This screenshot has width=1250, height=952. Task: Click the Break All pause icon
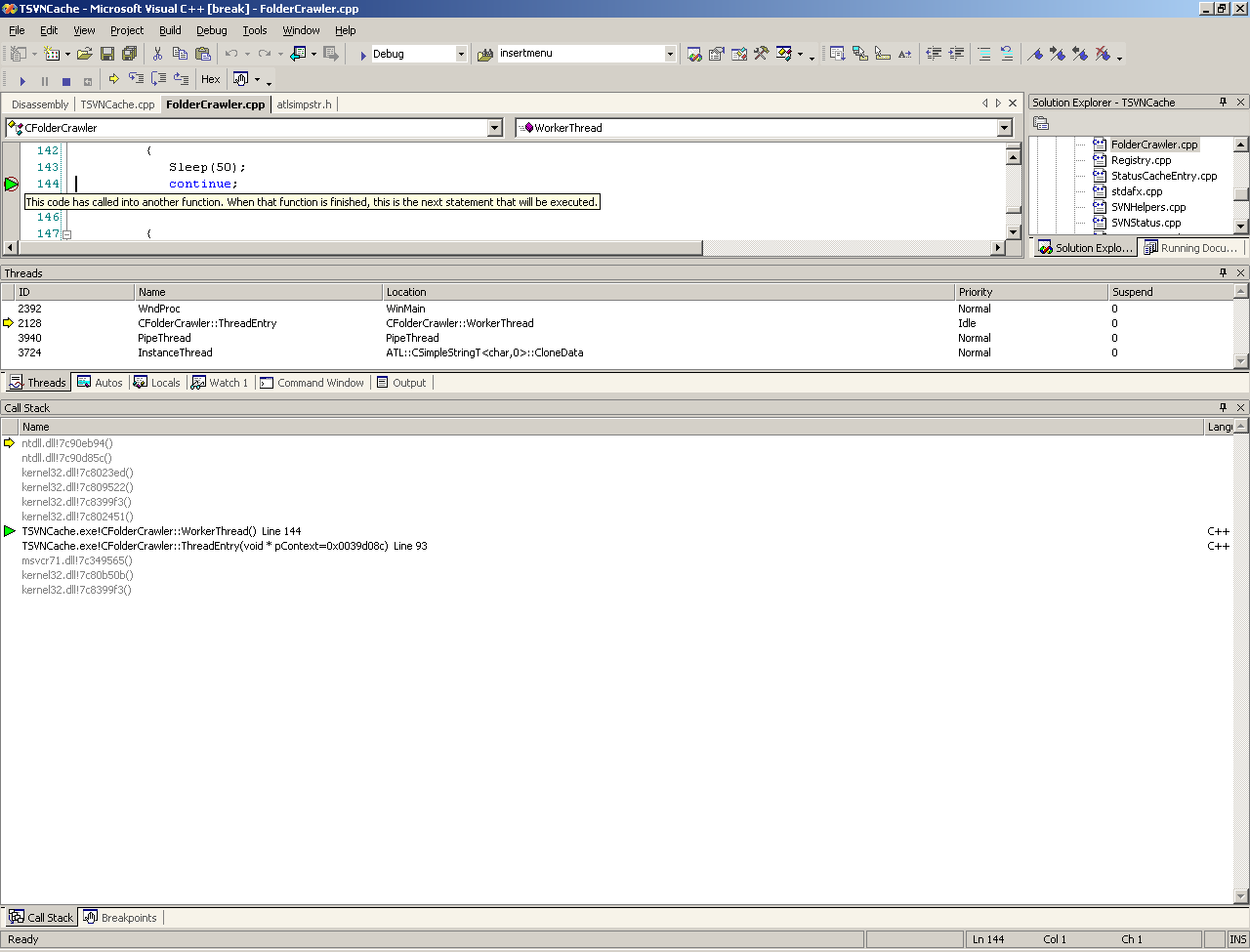(44, 80)
